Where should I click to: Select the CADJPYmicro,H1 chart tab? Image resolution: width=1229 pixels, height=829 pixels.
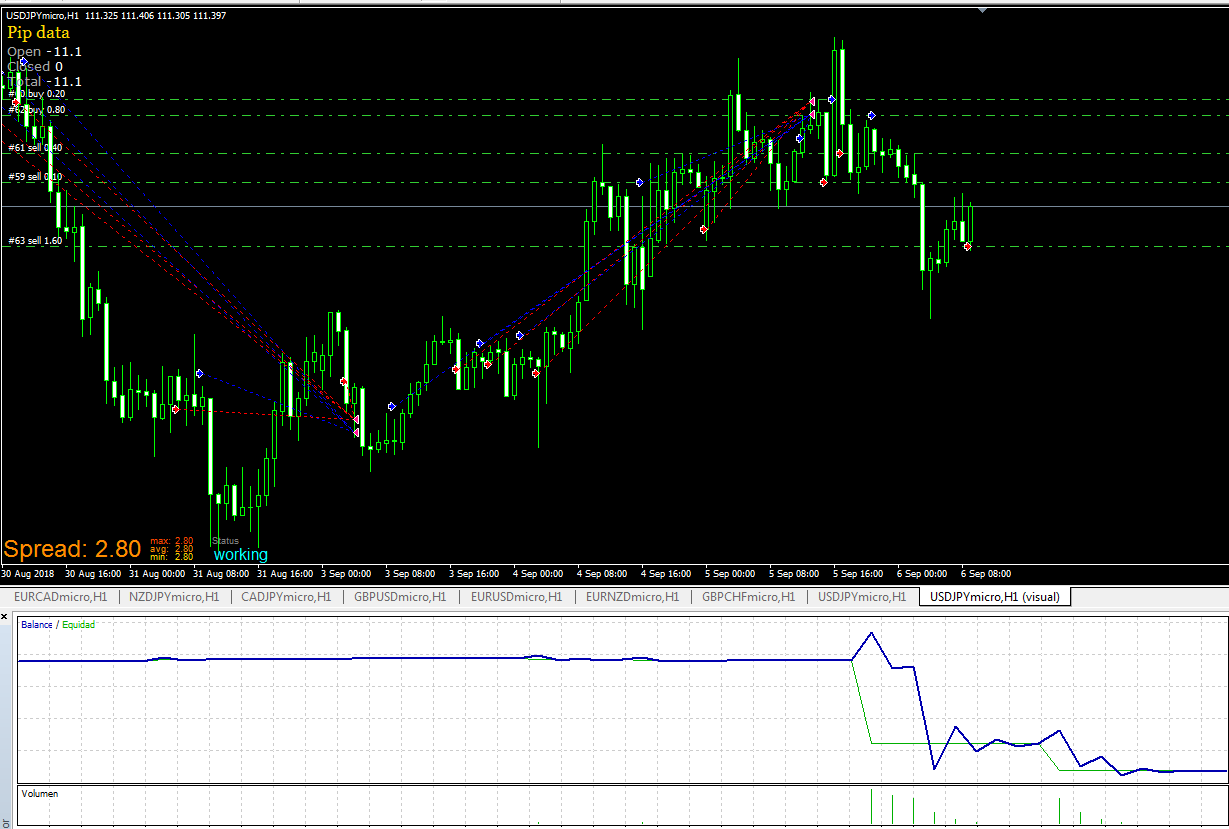click(286, 597)
